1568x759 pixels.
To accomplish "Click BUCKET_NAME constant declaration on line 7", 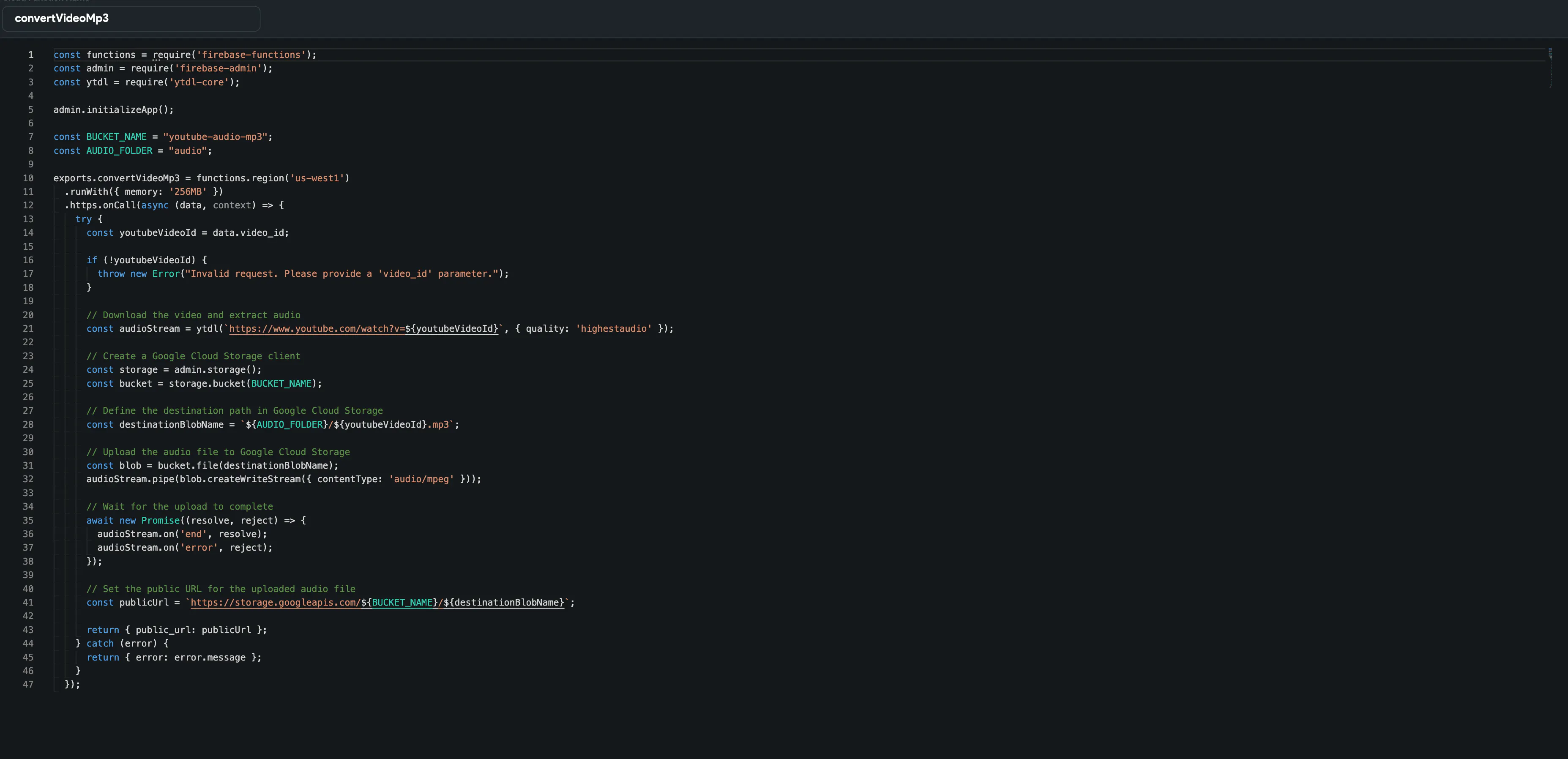I will 116,137.
